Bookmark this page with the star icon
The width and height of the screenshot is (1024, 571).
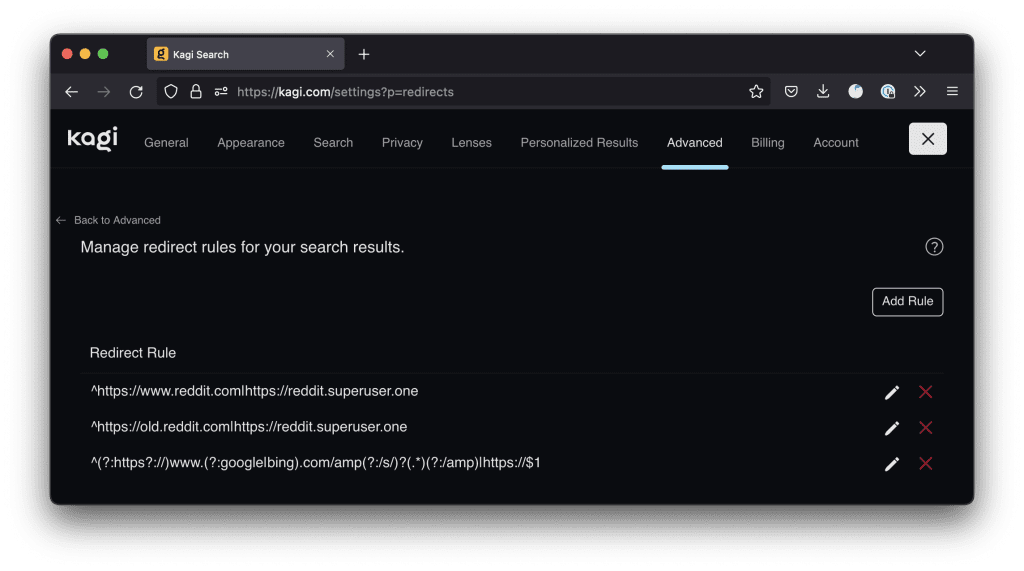tap(756, 91)
